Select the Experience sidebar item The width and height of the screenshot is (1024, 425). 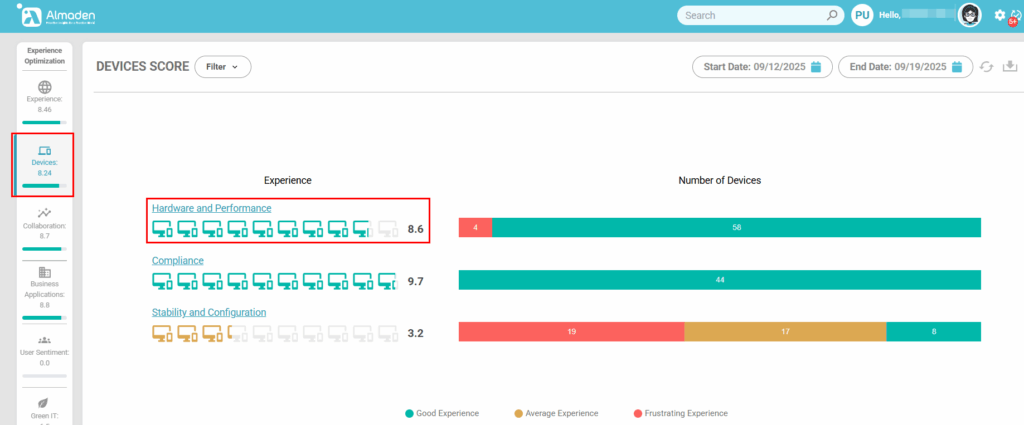pyautogui.click(x=44, y=100)
